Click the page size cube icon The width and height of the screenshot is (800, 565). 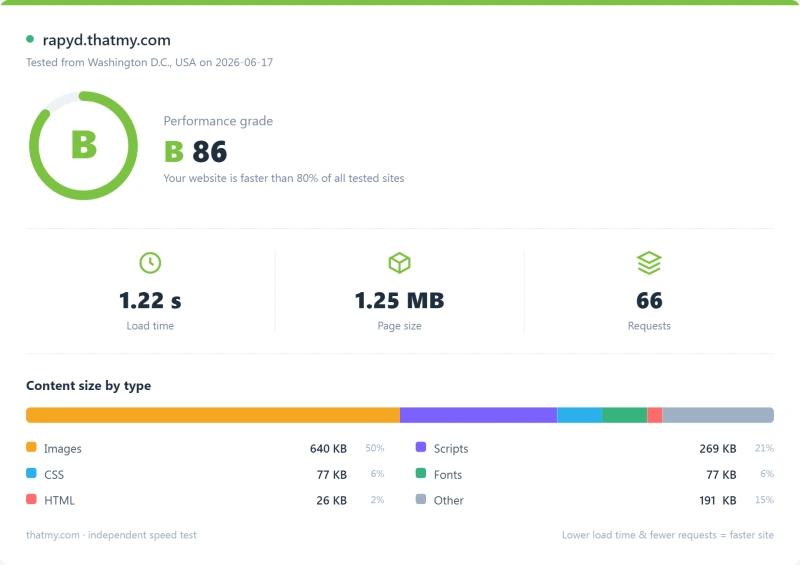[399, 263]
